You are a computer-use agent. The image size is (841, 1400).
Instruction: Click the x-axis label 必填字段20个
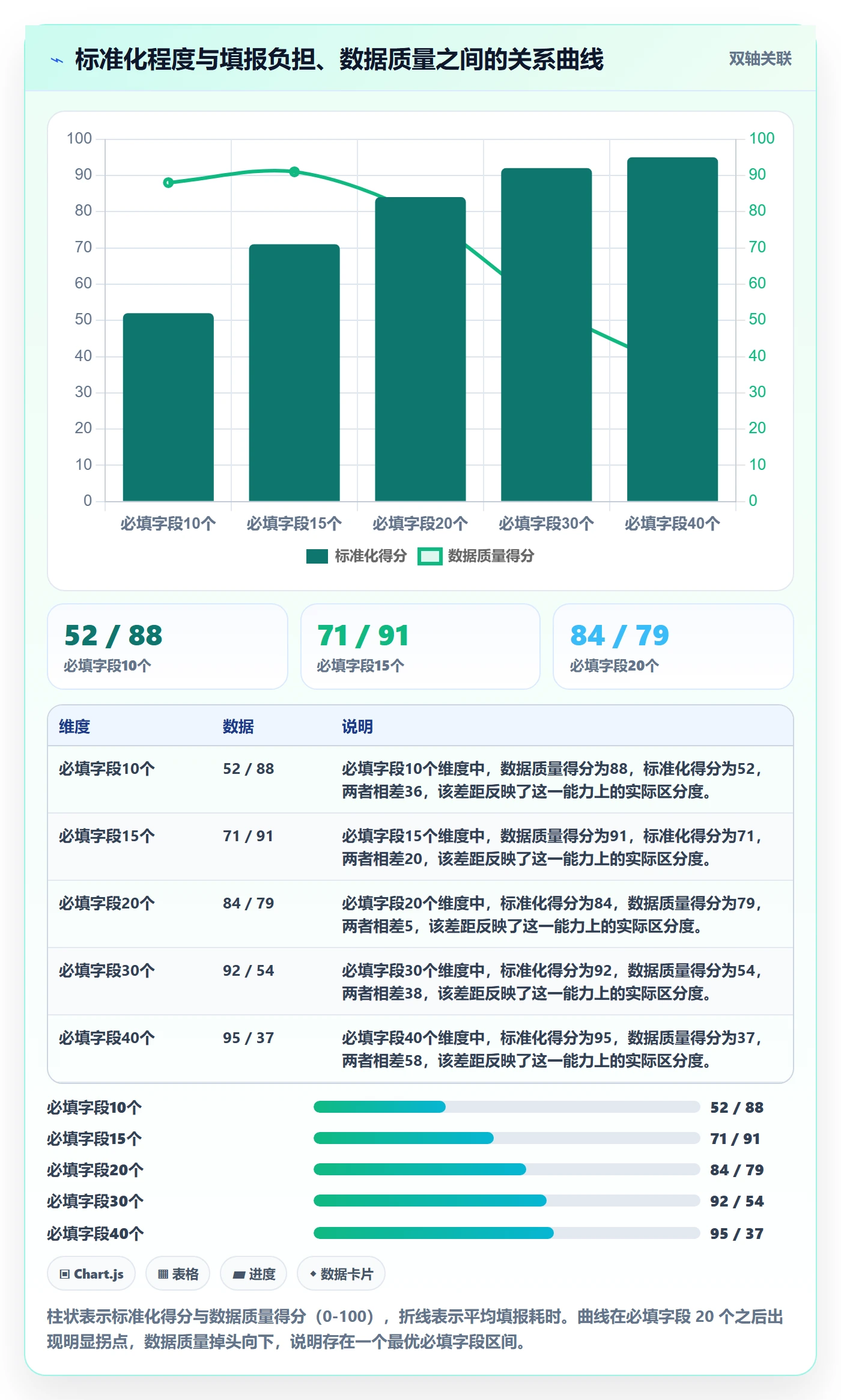click(x=421, y=523)
